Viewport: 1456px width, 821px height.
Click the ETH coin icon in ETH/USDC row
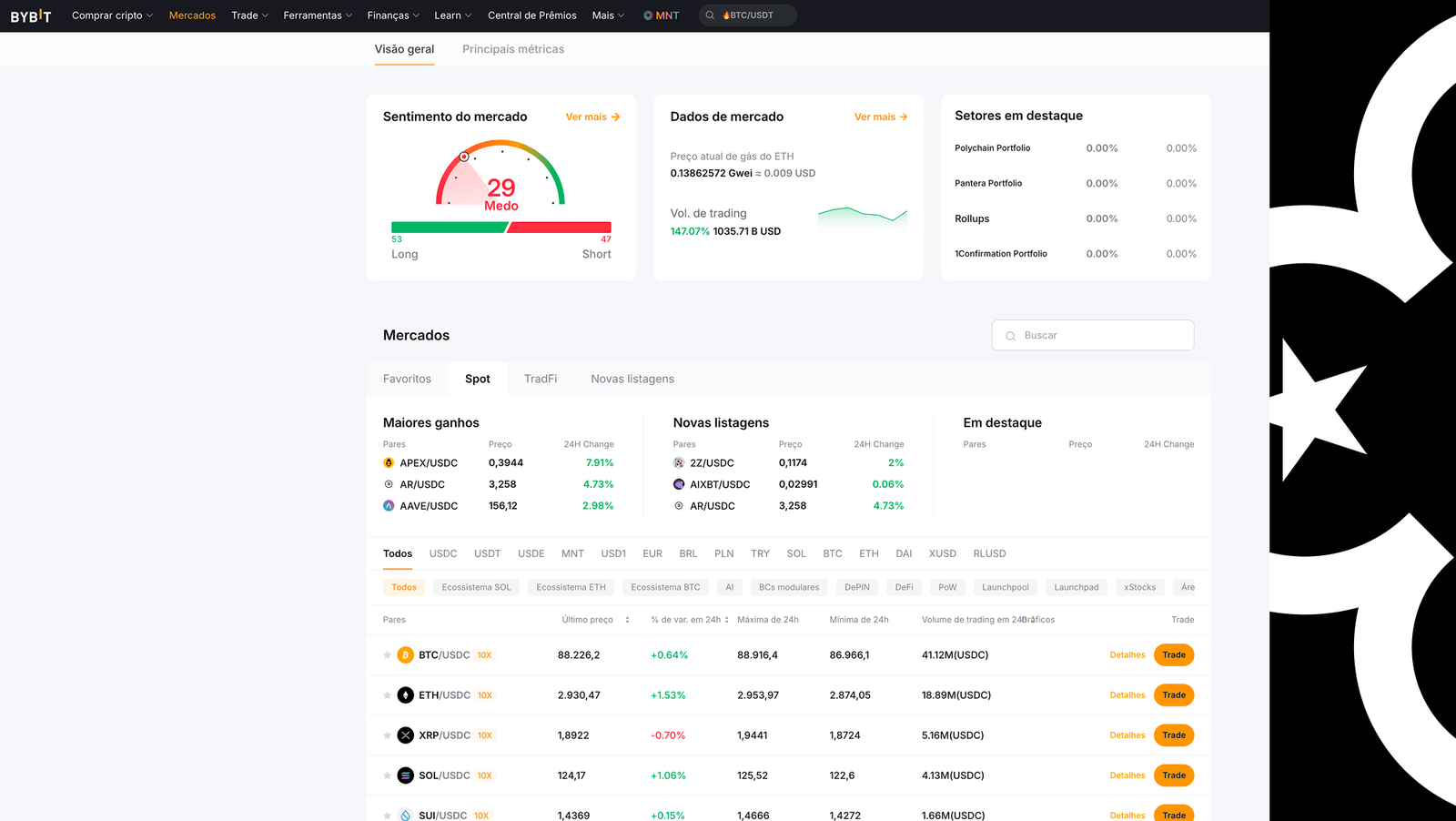406,695
